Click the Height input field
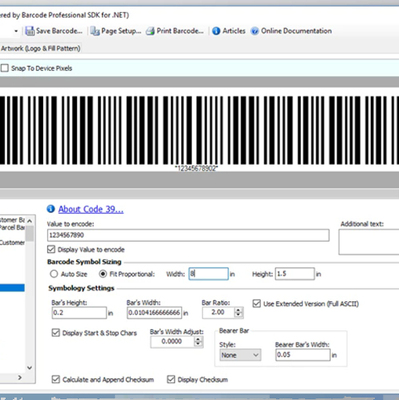The height and width of the screenshot is (400, 399). 295,274
